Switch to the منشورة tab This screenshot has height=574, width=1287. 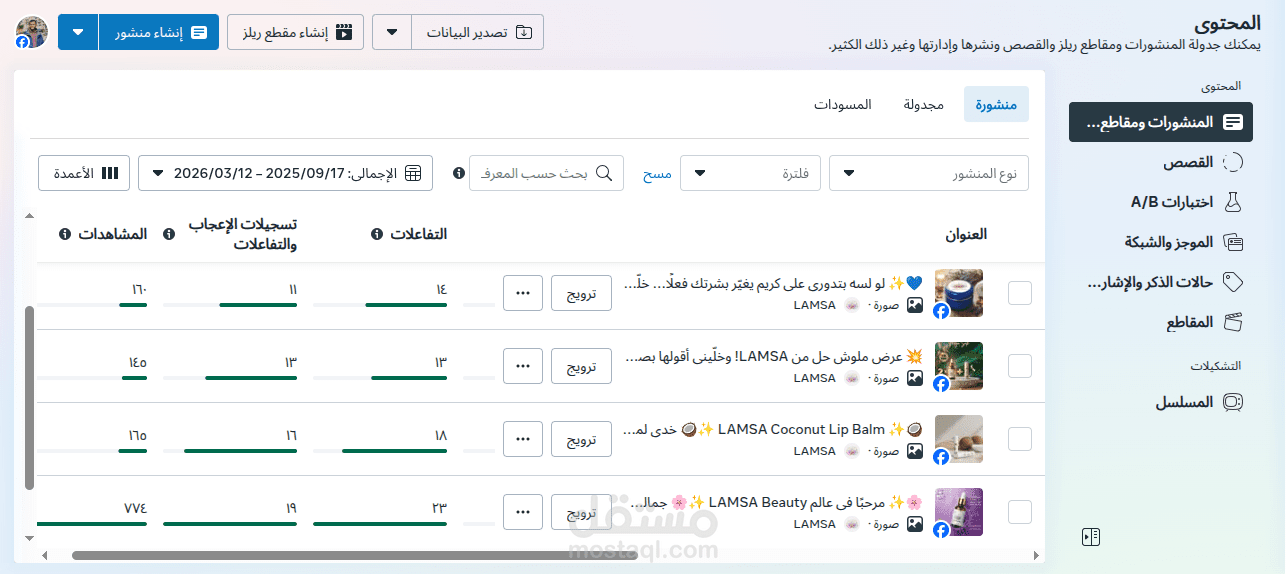[x=996, y=104]
